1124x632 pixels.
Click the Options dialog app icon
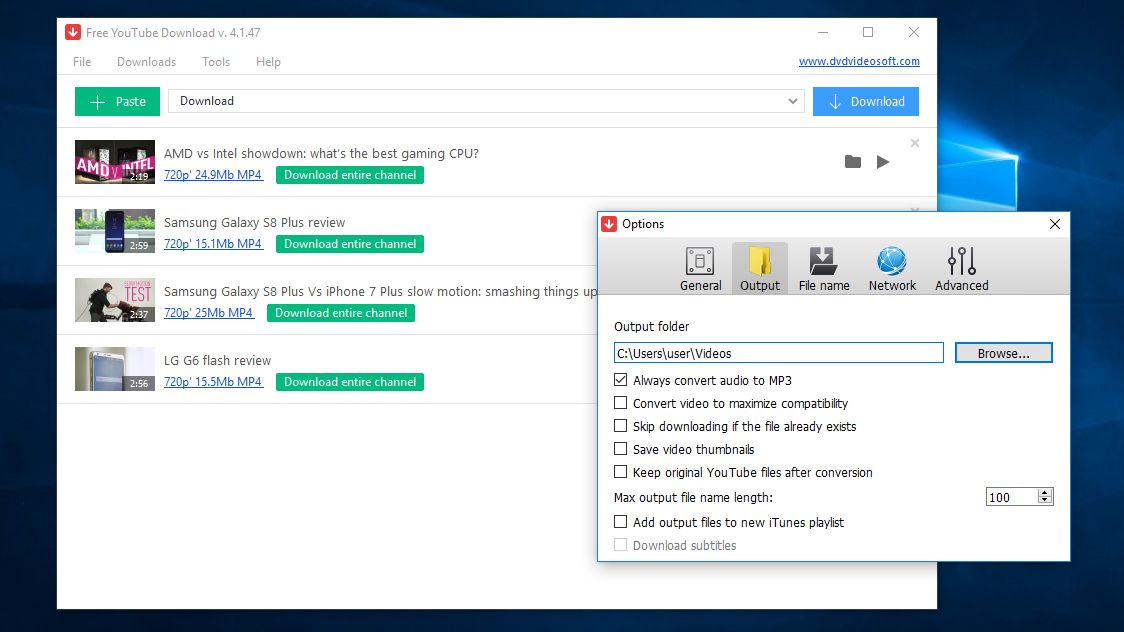[x=609, y=224]
